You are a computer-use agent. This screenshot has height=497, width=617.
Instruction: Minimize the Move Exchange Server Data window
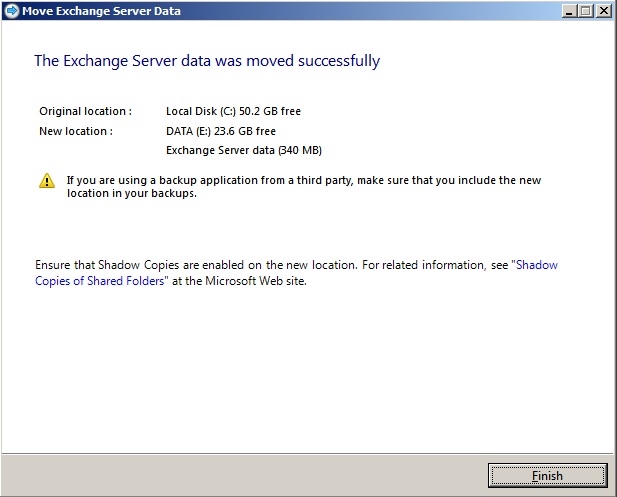[569, 11]
